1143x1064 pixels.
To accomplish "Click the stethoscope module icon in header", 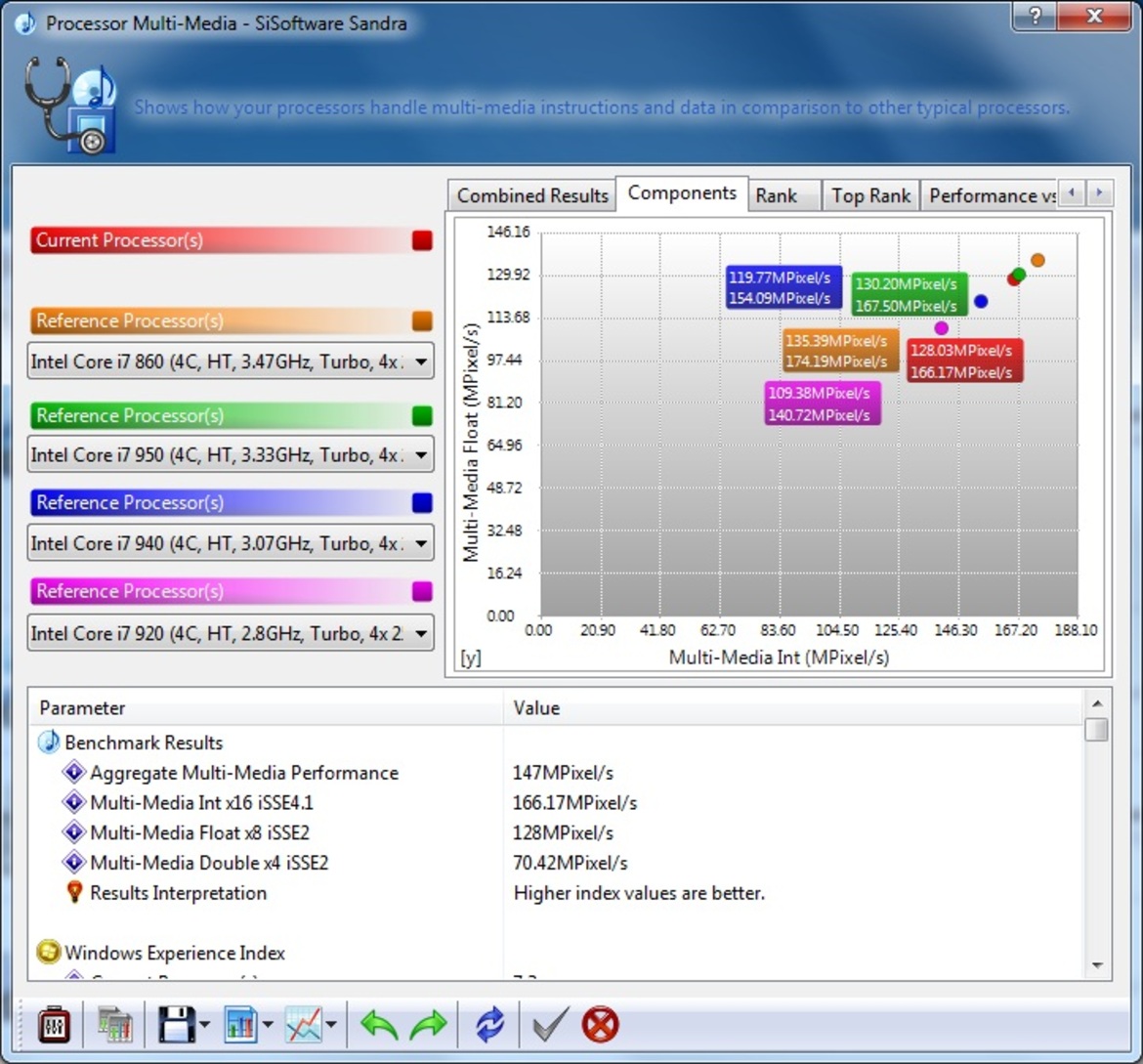I will (70, 106).
